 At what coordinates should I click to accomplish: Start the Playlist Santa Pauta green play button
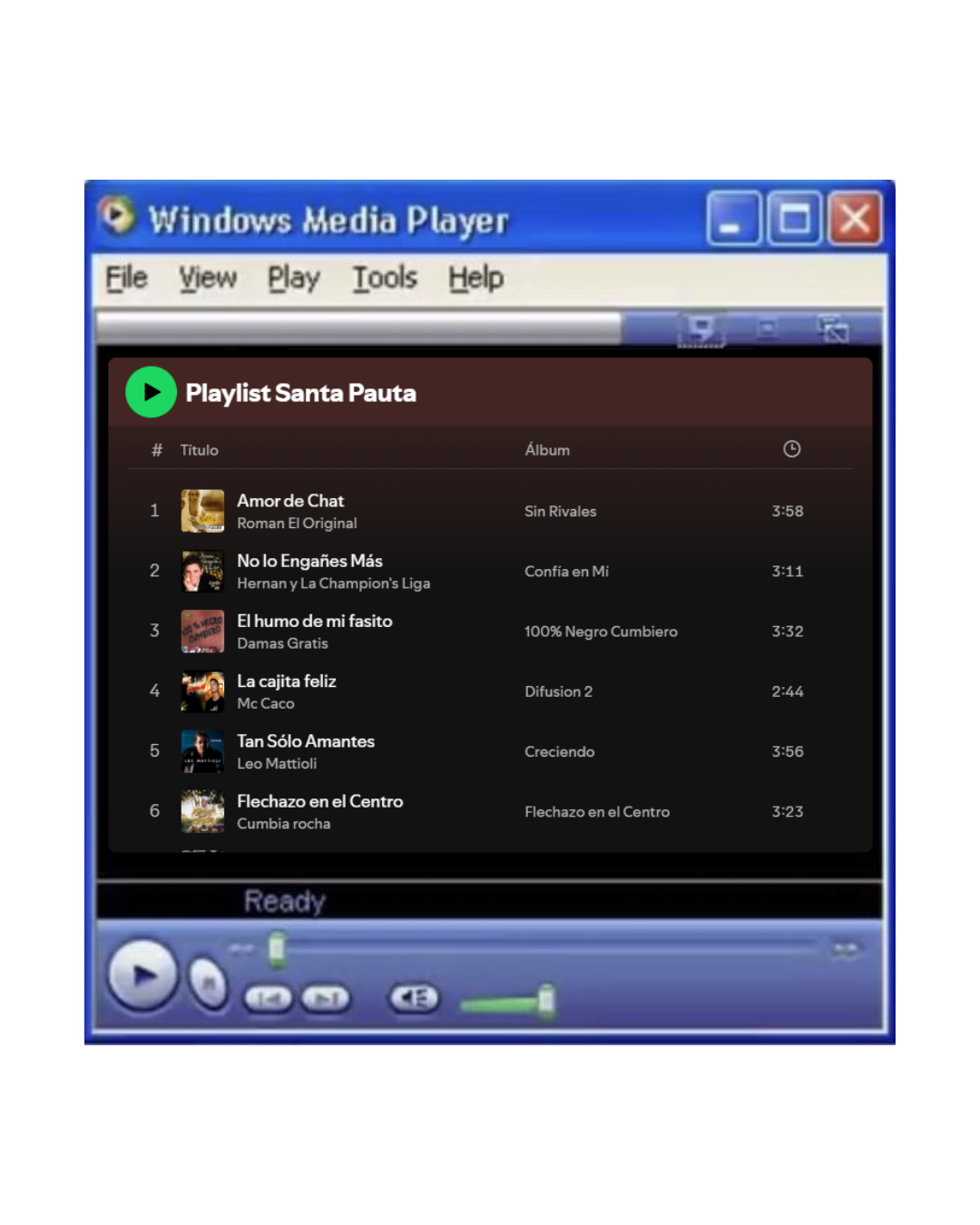(151, 392)
